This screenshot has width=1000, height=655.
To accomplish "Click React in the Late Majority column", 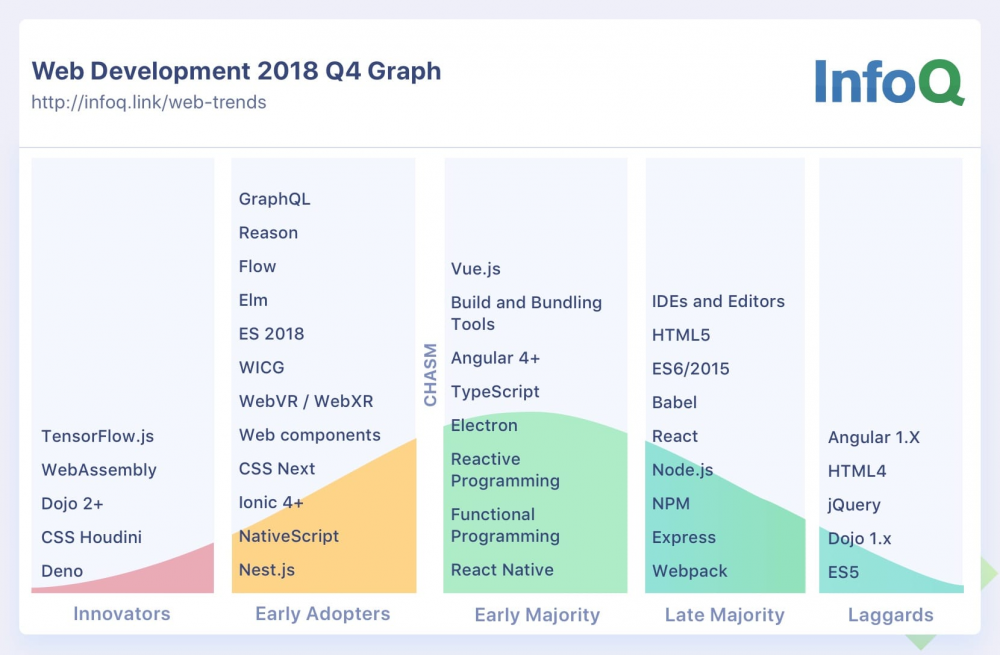I will [x=675, y=436].
